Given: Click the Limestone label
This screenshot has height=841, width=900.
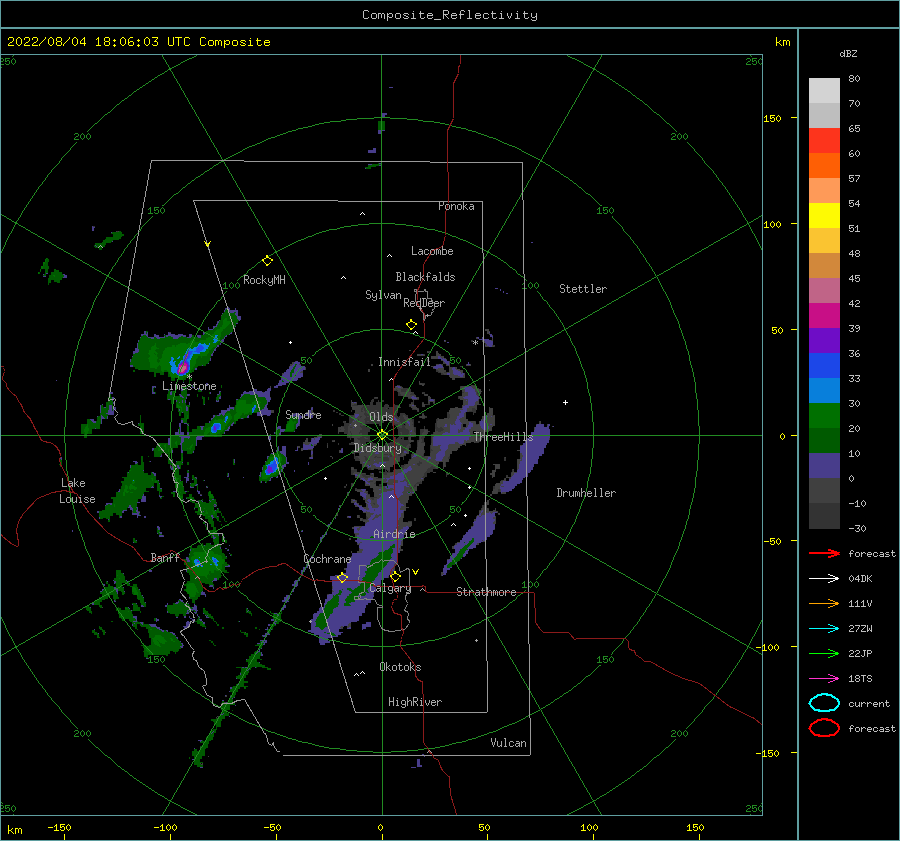Looking at the screenshot, I should click(189, 386).
